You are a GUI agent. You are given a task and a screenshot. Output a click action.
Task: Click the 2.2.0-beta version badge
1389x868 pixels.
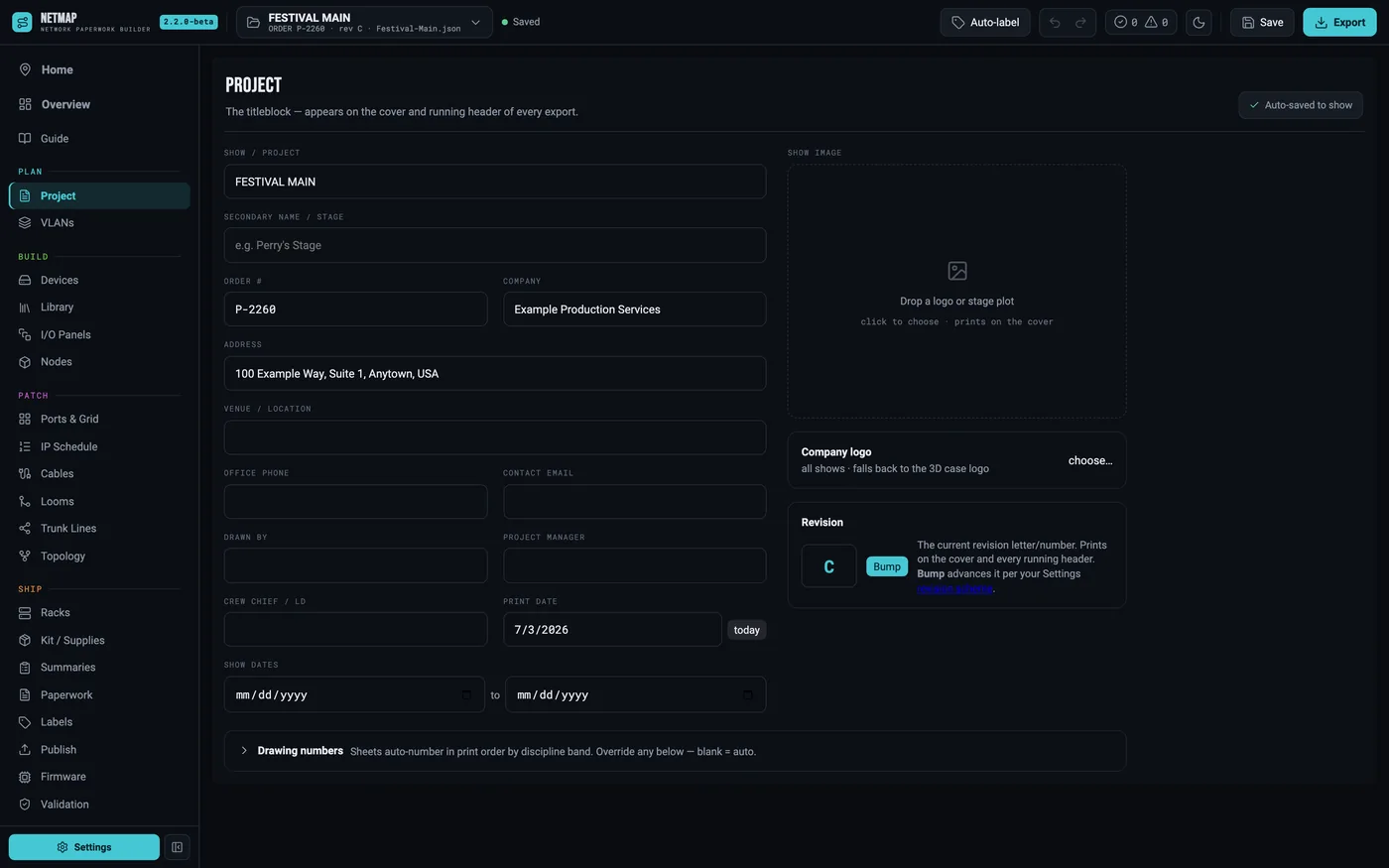click(x=189, y=22)
